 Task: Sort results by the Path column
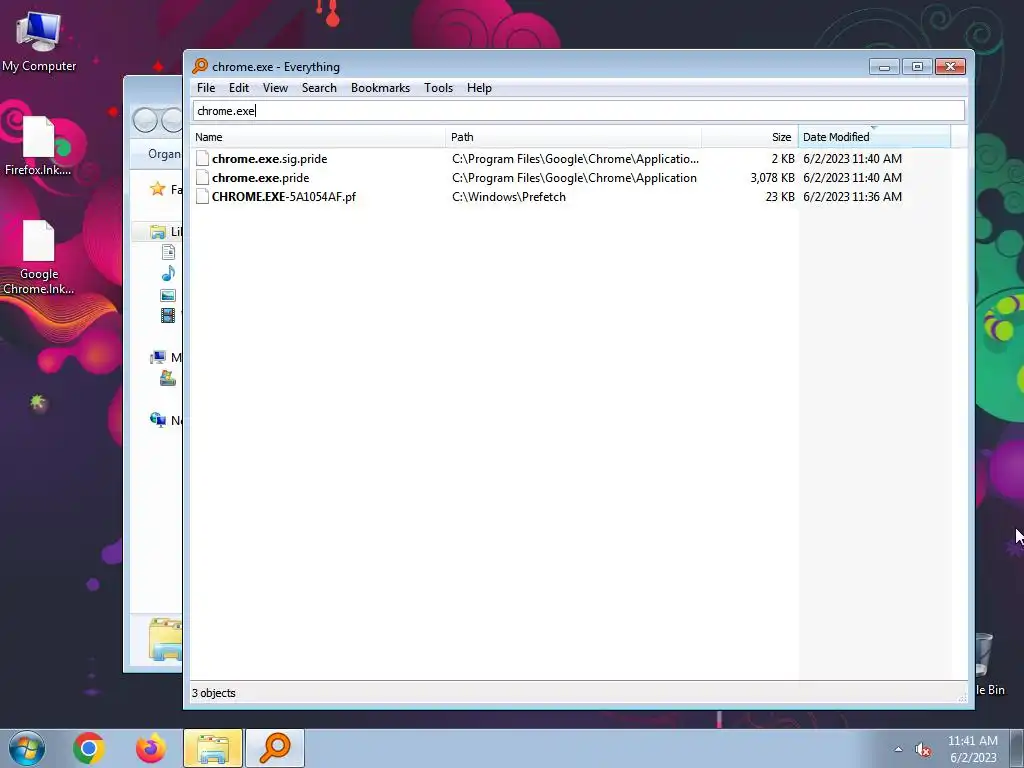pos(573,137)
